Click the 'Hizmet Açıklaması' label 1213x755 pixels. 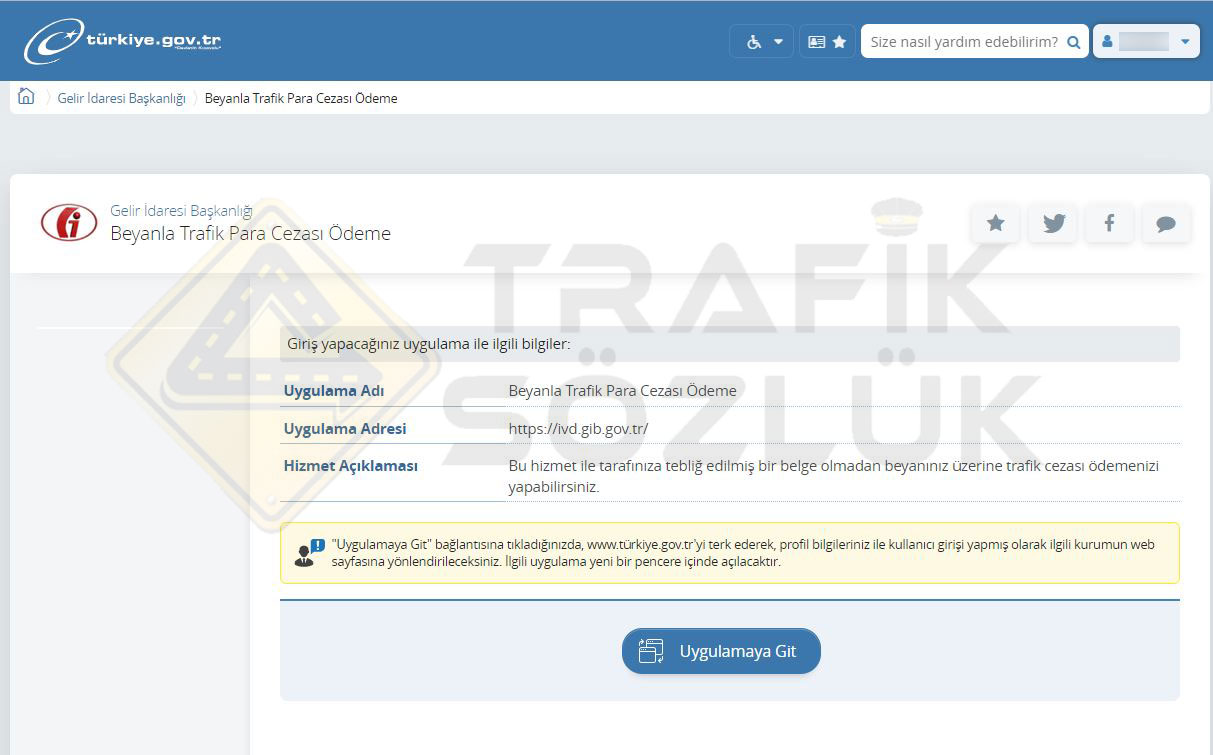coord(351,466)
